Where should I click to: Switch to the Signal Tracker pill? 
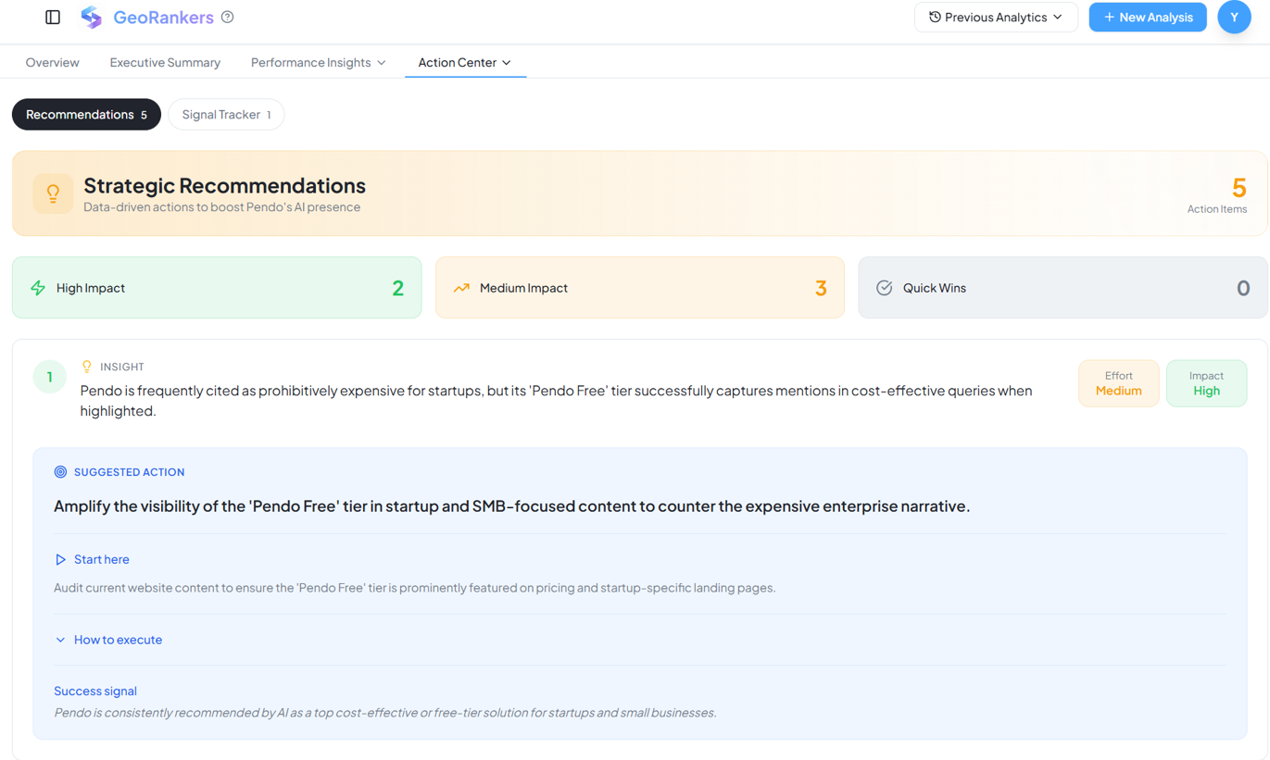click(x=226, y=115)
